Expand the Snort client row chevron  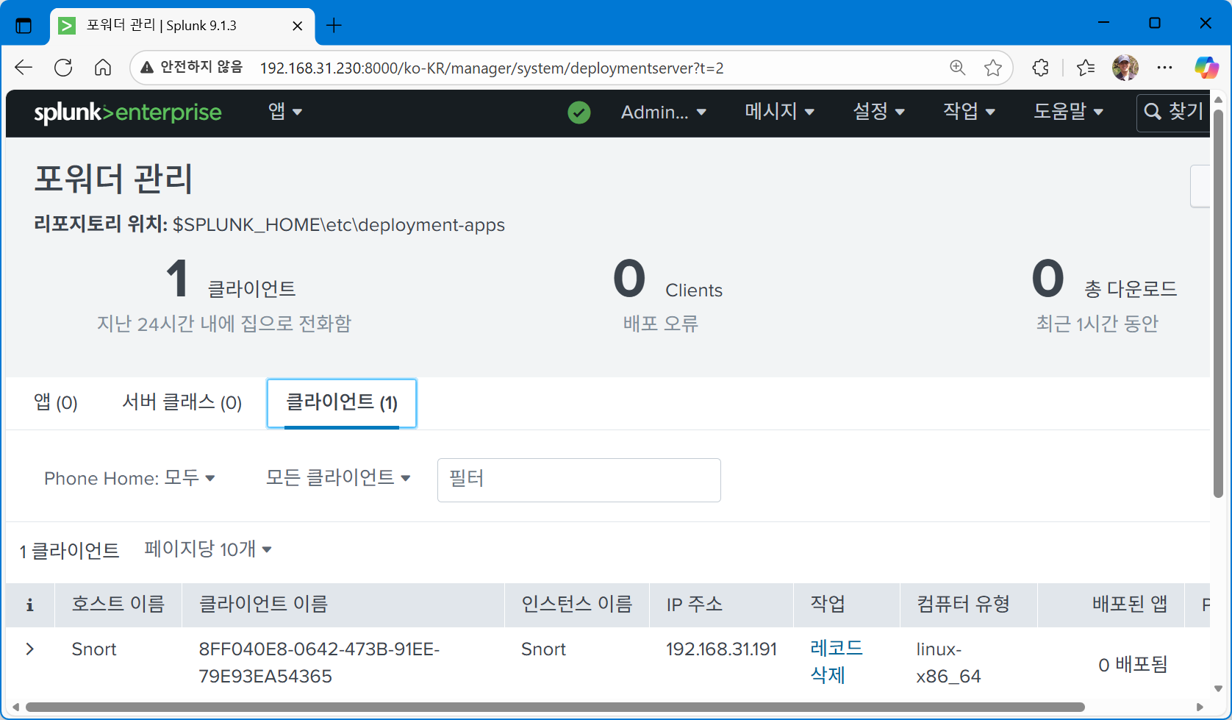tap(29, 649)
